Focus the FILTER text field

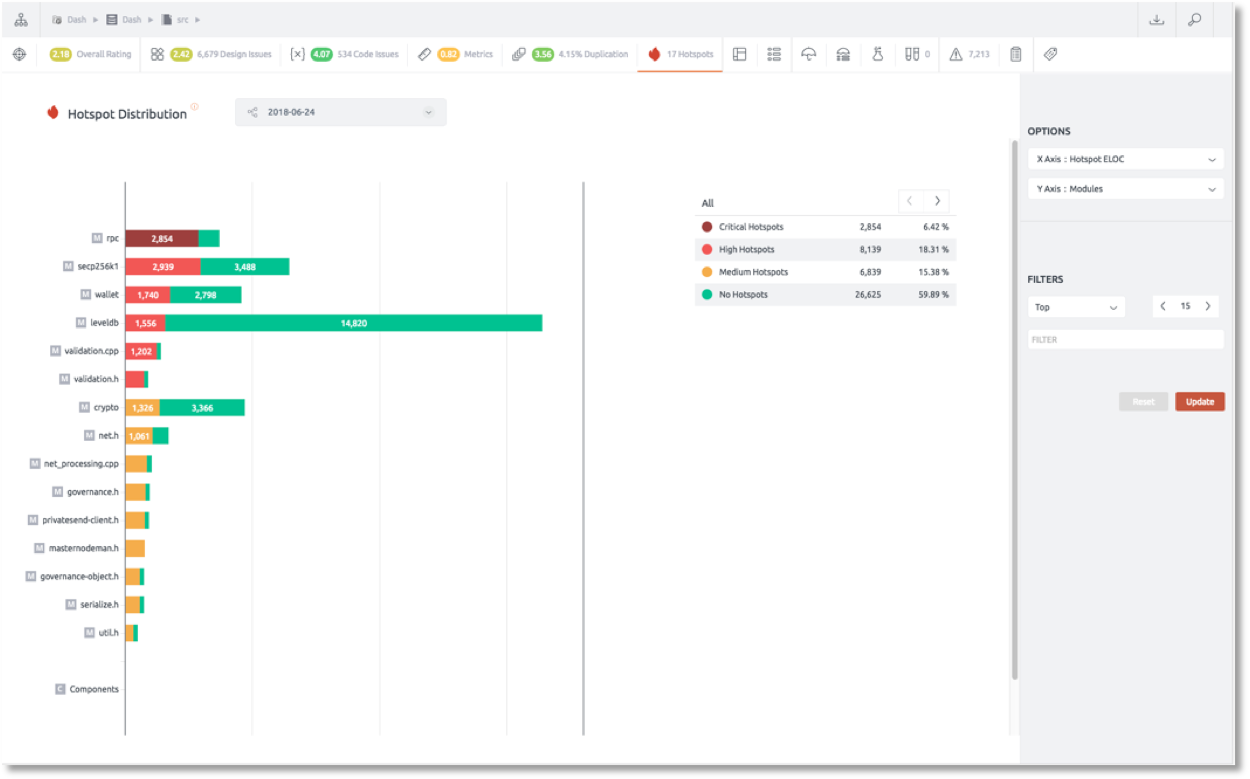[x=1126, y=340]
